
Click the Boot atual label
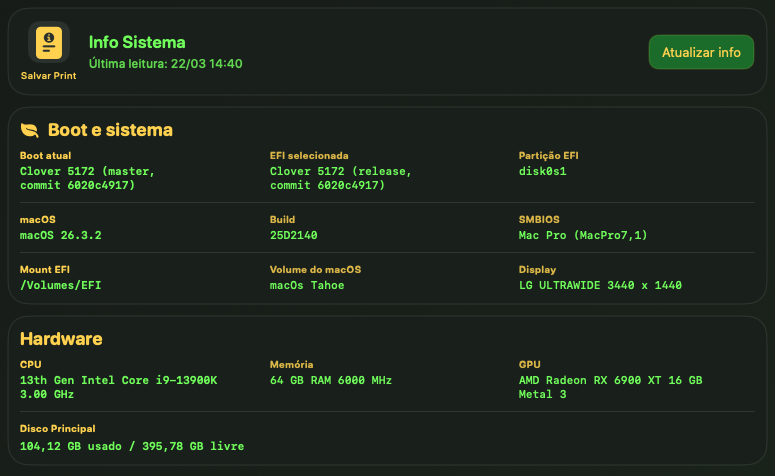click(x=45, y=156)
